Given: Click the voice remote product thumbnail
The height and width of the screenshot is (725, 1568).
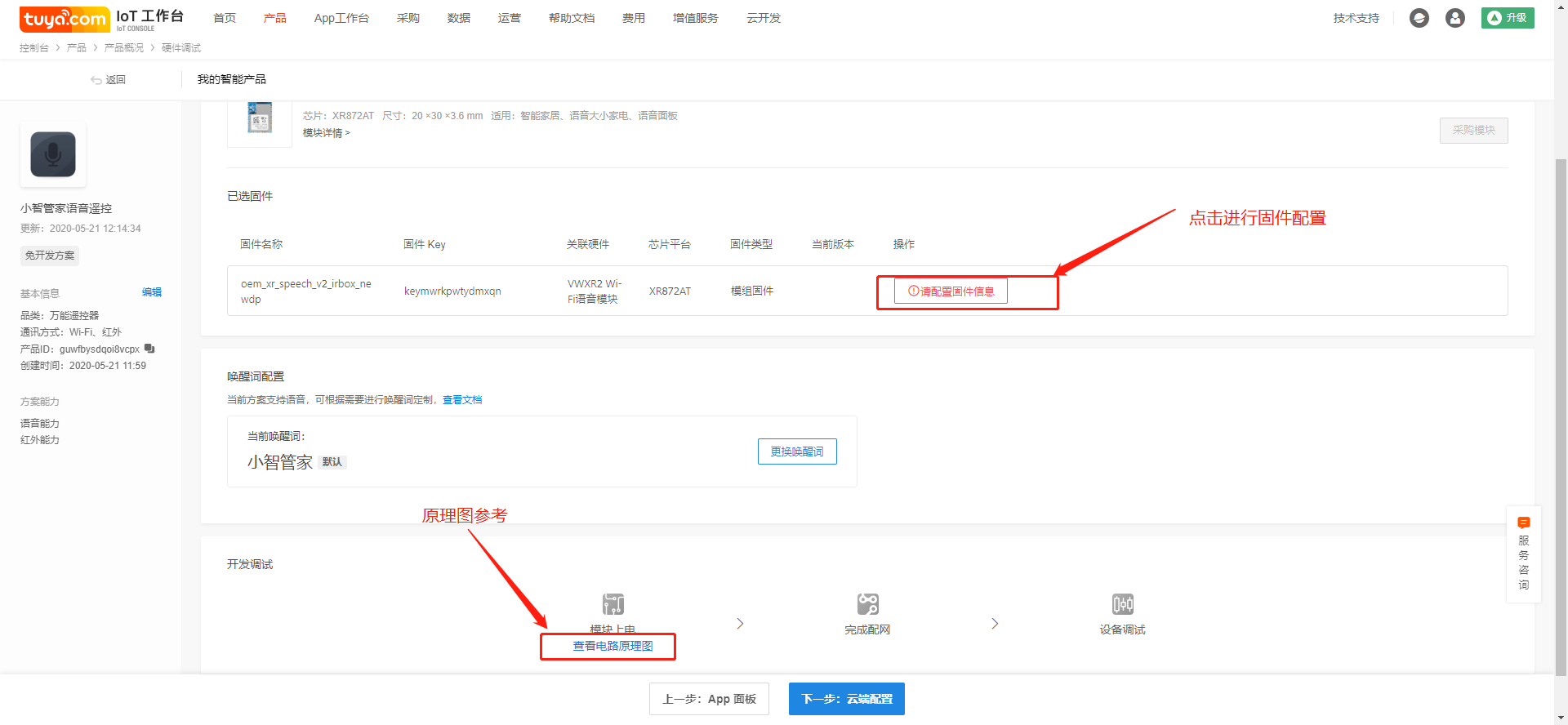Looking at the screenshot, I should coord(53,154).
